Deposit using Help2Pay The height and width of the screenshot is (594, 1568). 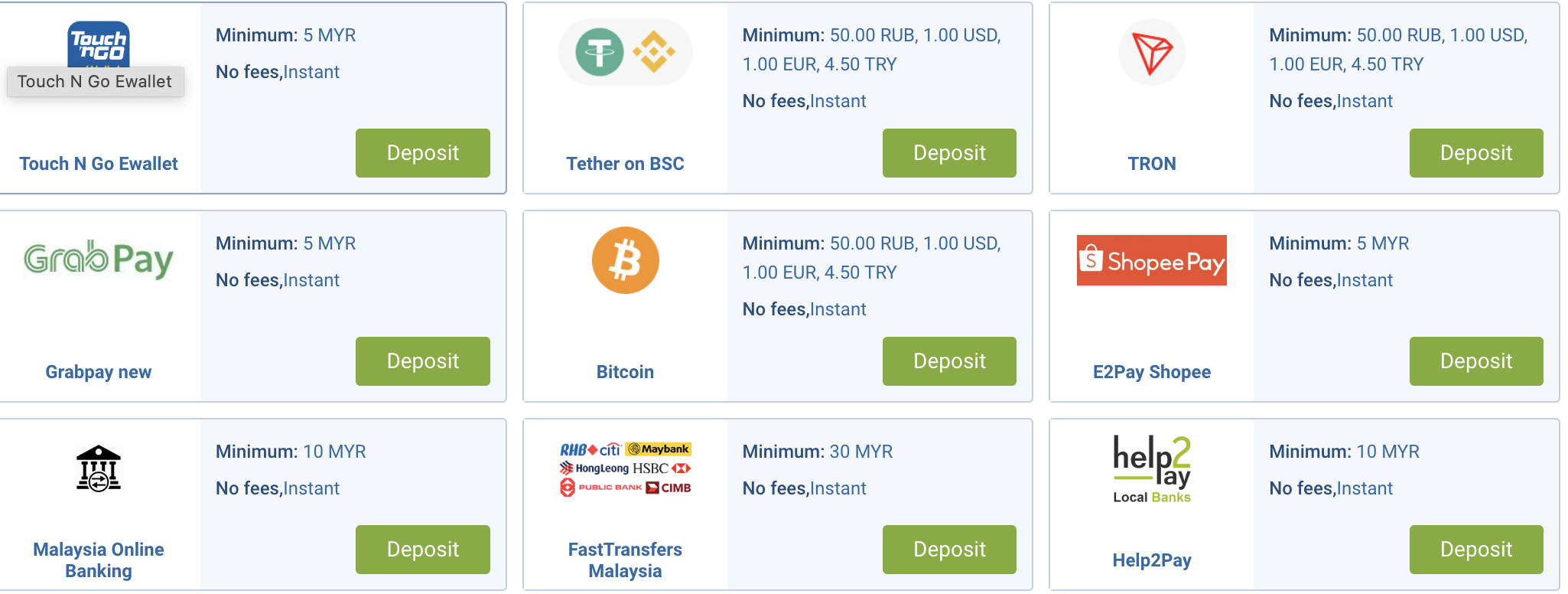(1475, 550)
